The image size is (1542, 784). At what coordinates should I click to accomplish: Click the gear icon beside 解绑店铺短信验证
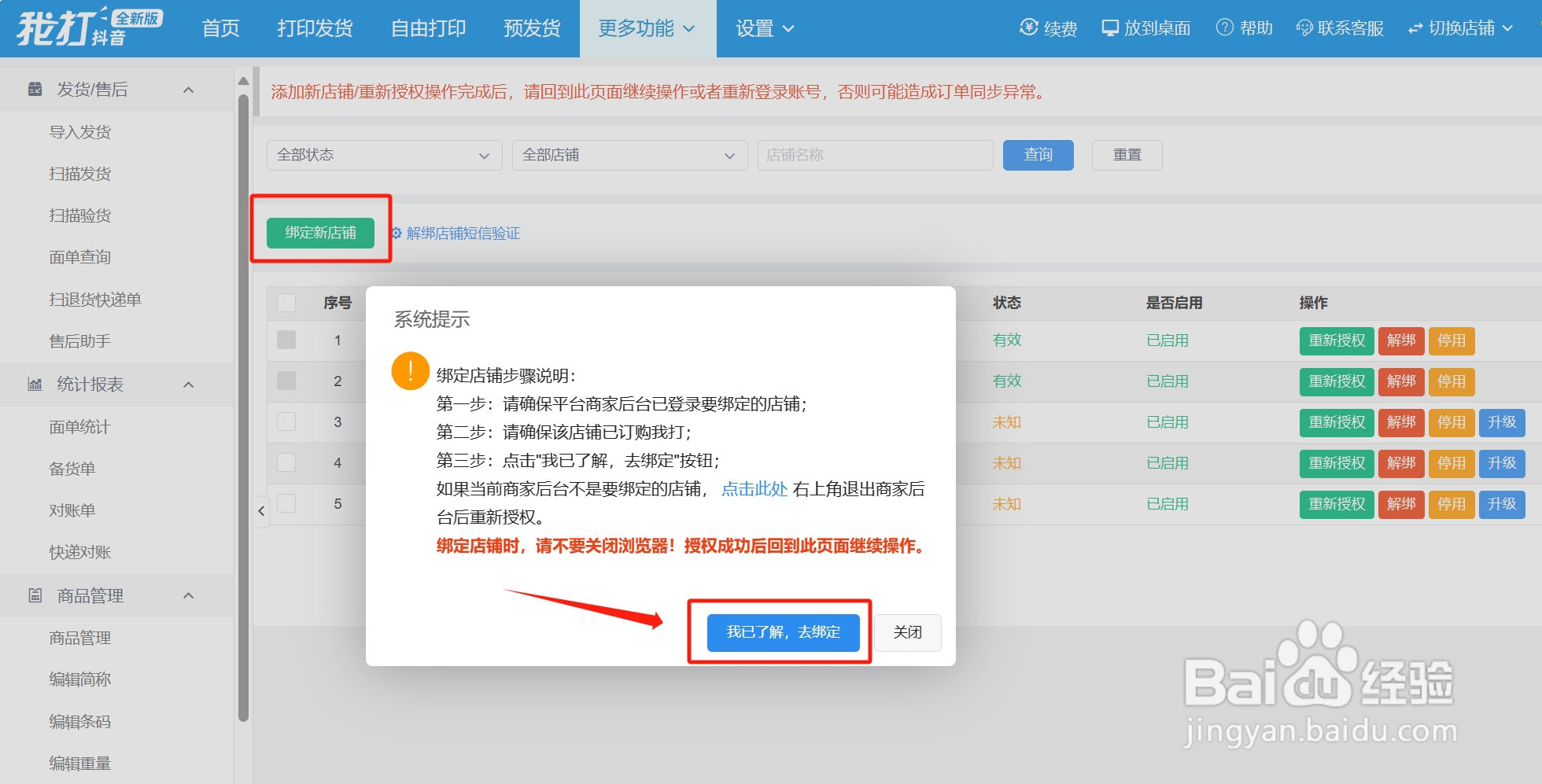(397, 233)
